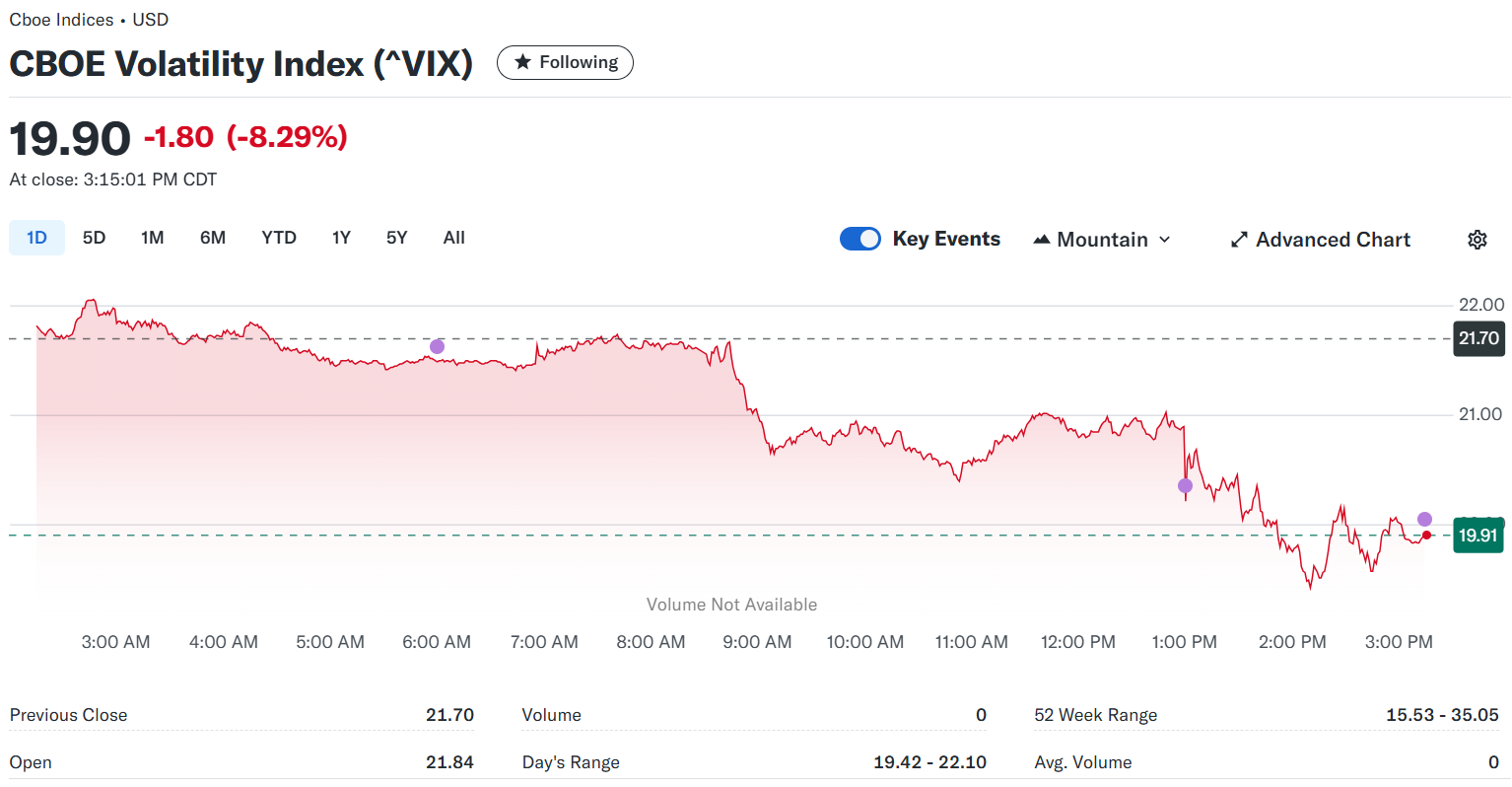Choose the 1Y range tab
The height and width of the screenshot is (787, 1512).
pos(341,238)
